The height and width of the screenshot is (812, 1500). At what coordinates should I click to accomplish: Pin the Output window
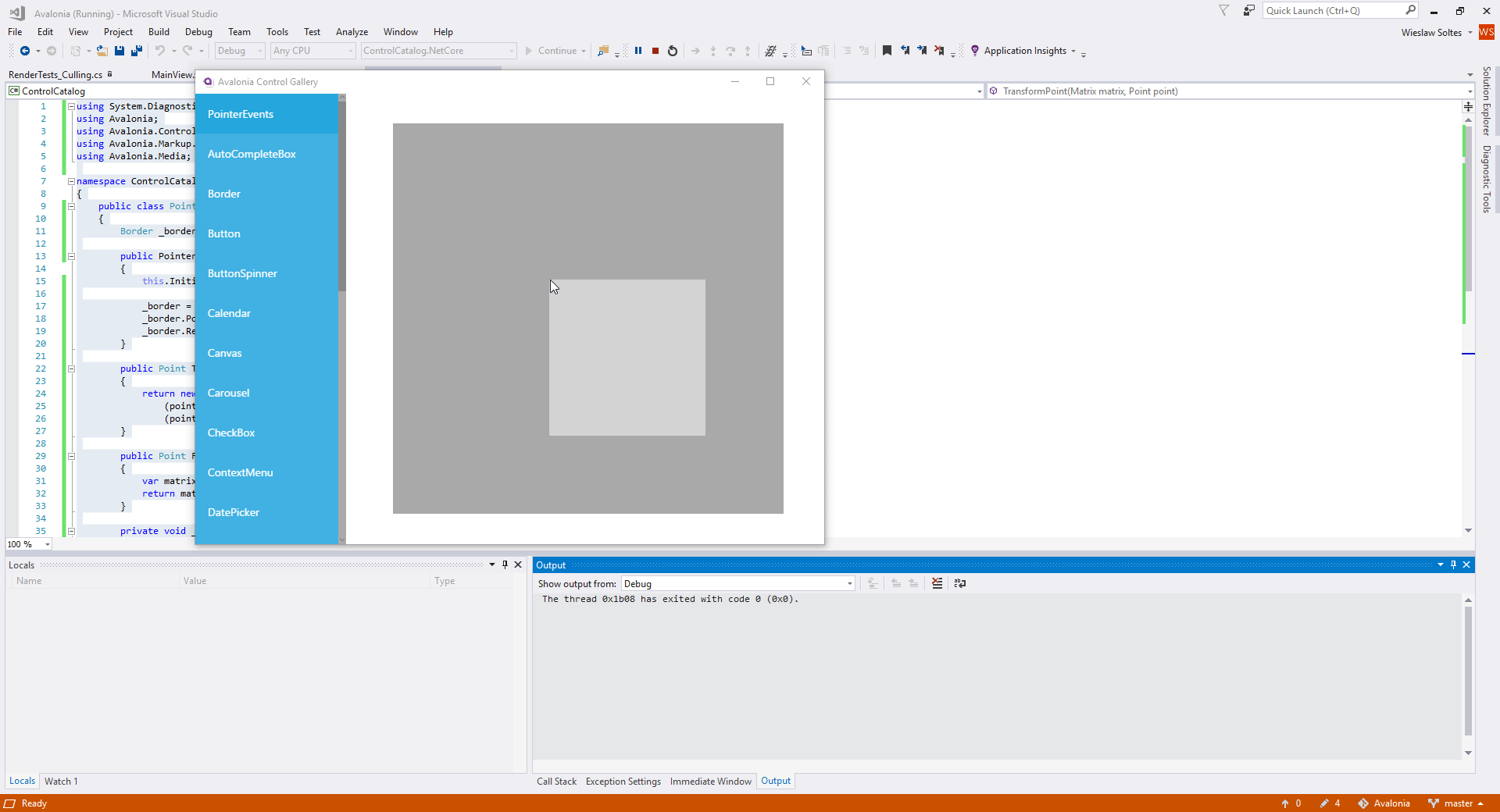point(1452,564)
